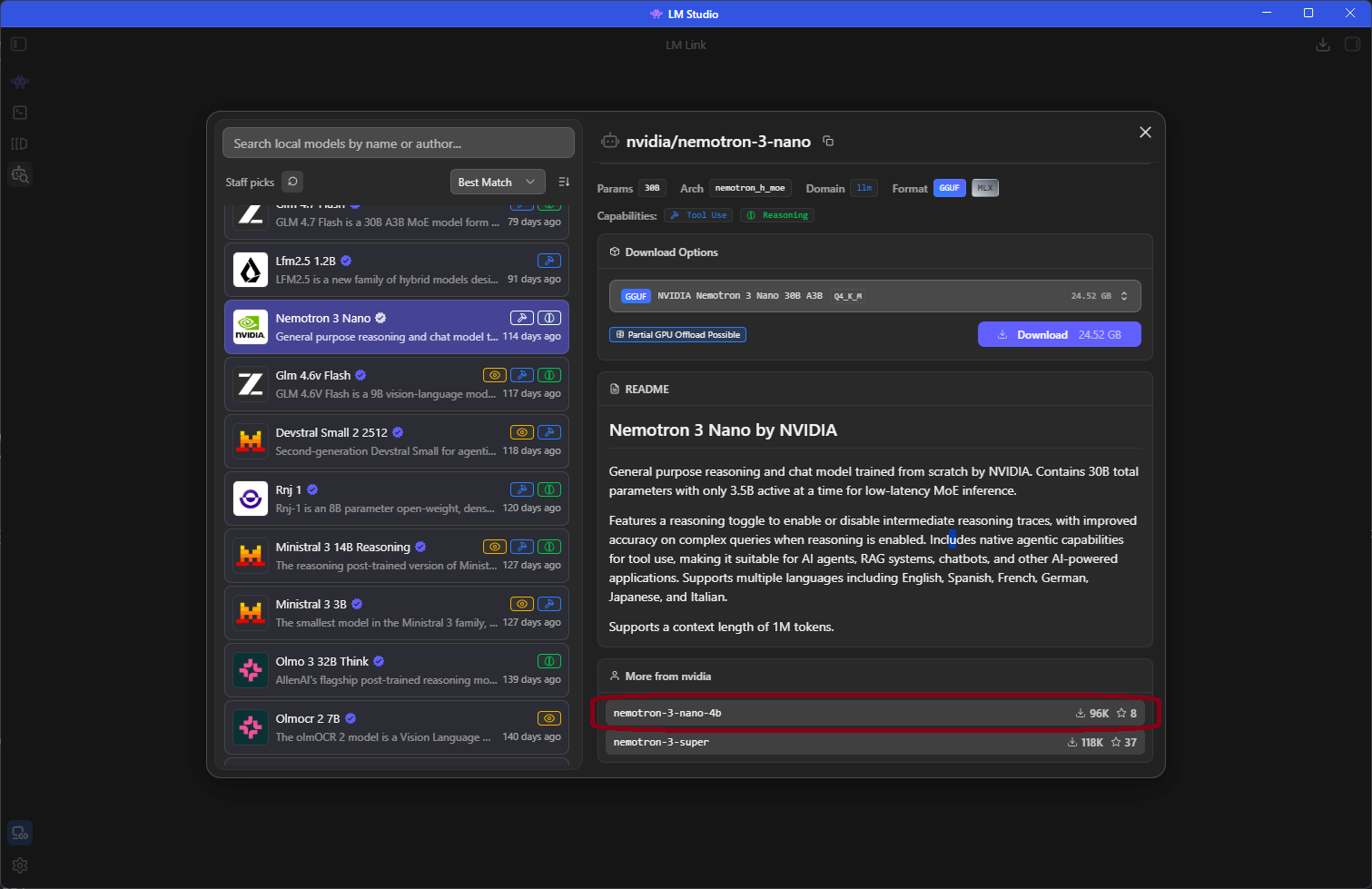The width and height of the screenshot is (1372, 889).
Task: Select the Olmo 3 32B Think entry
Action: pyautogui.click(x=397, y=670)
